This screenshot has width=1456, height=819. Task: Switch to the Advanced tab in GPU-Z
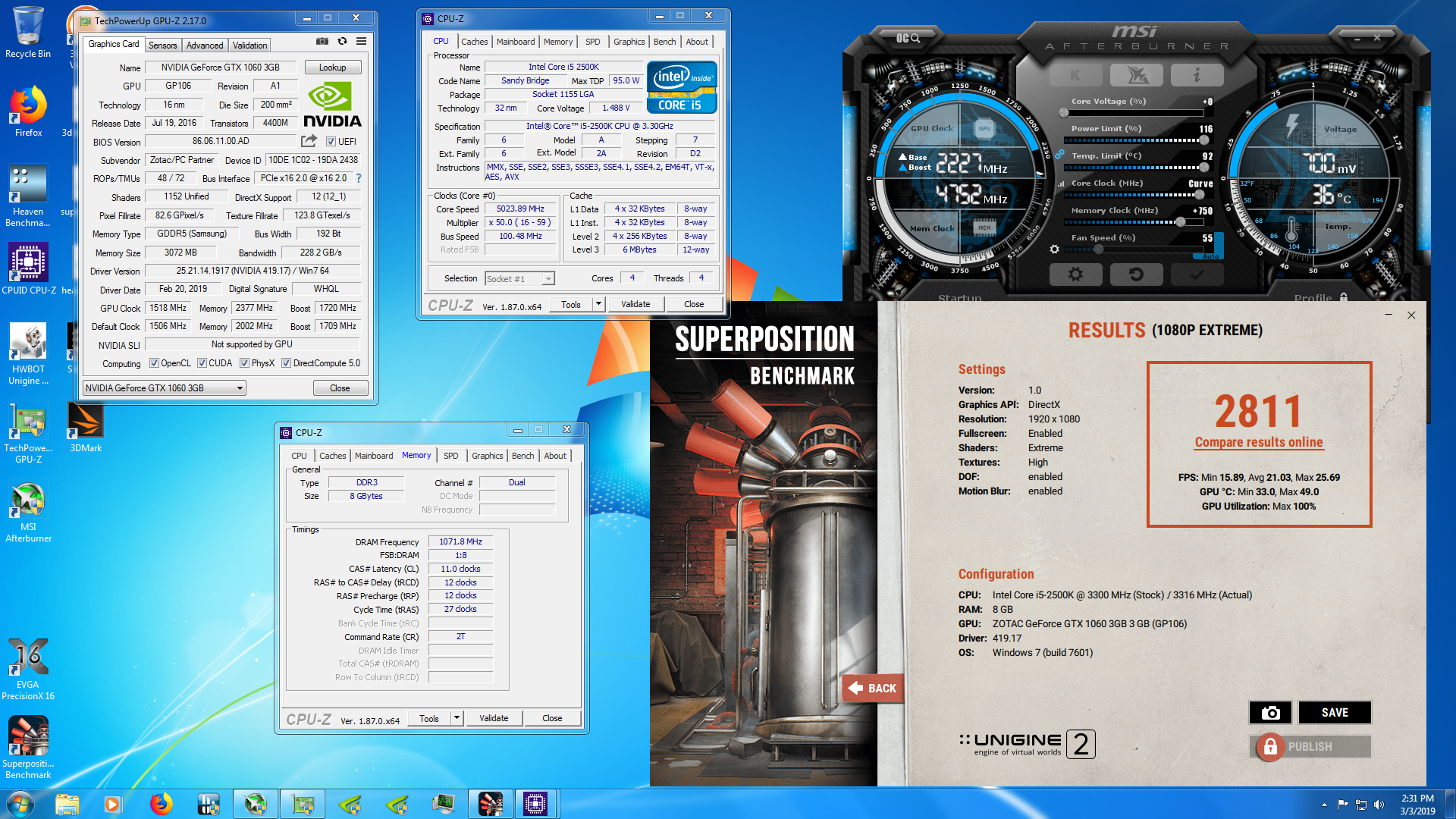205,45
